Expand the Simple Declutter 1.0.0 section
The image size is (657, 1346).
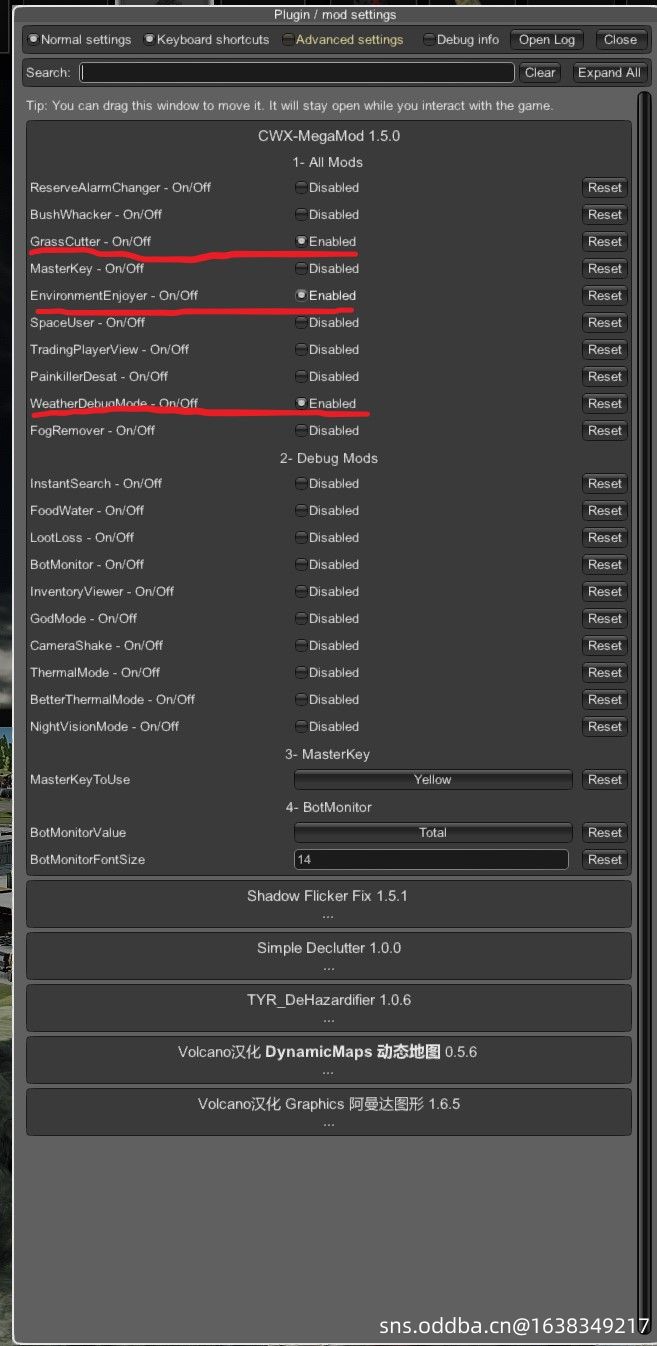coord(328,956)
